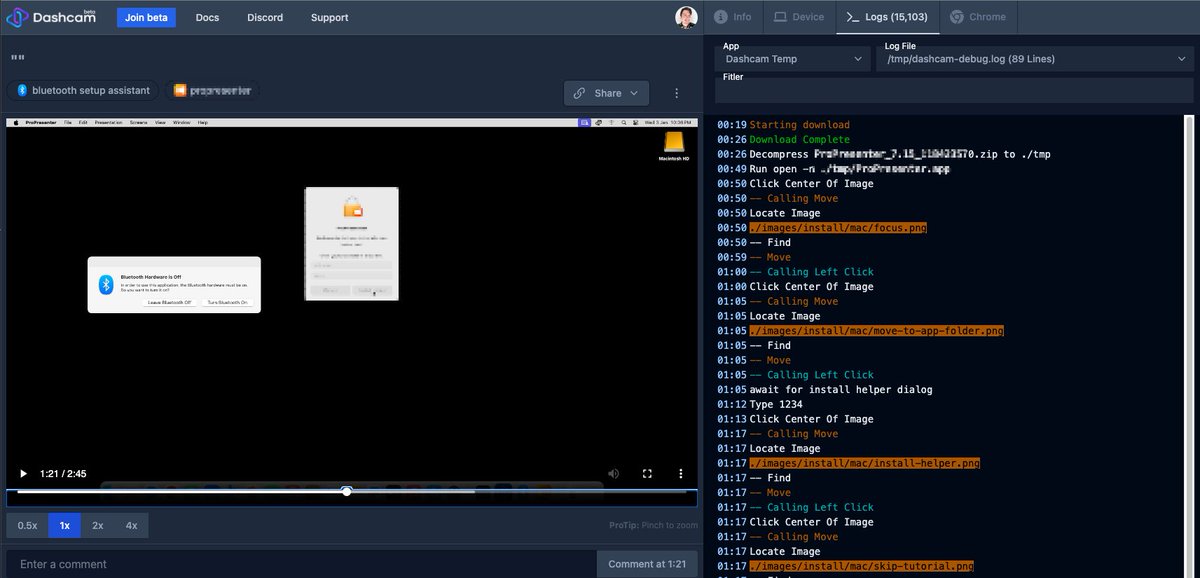The width and height of the screenshot is (1200, 578).
Task: Click Leave Bluetooth Off in the video
Action: (x=169, y=302)
